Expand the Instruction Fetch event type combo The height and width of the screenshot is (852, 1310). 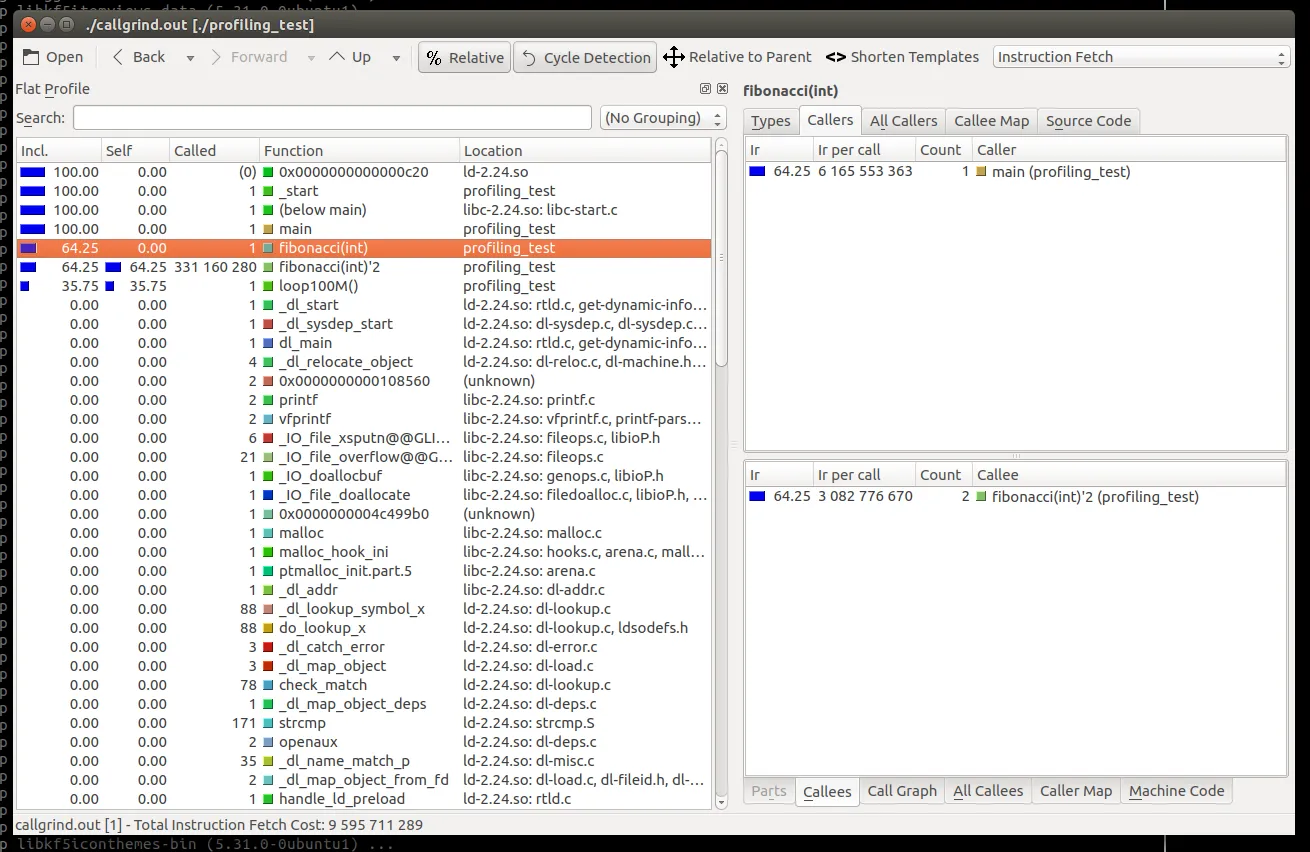point(1141,57)
